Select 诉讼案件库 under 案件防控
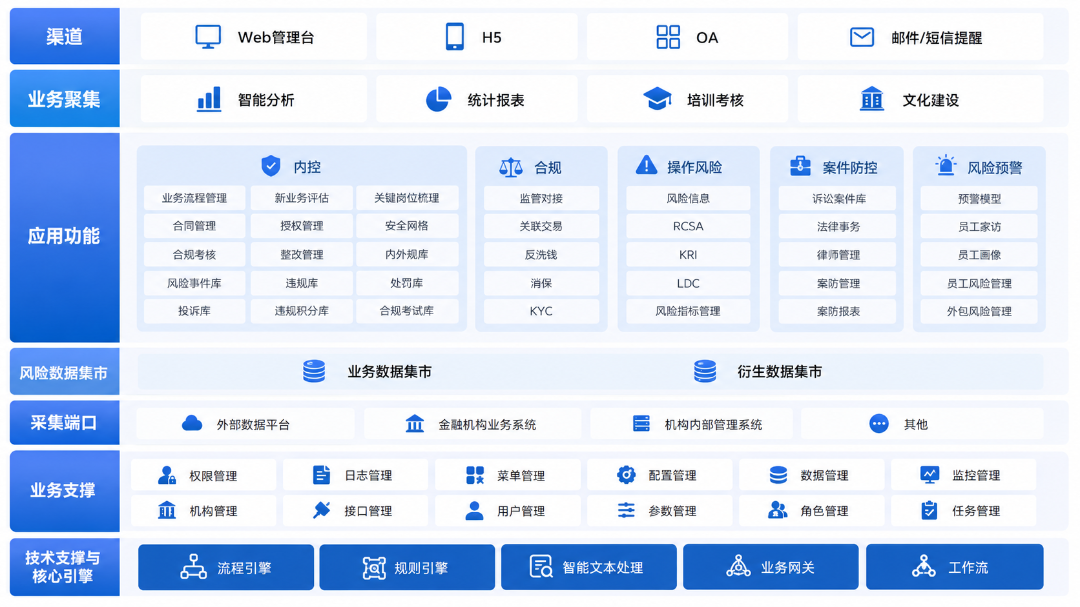The height and width of the screenshot is (607, 1080). tap(838, 198)
